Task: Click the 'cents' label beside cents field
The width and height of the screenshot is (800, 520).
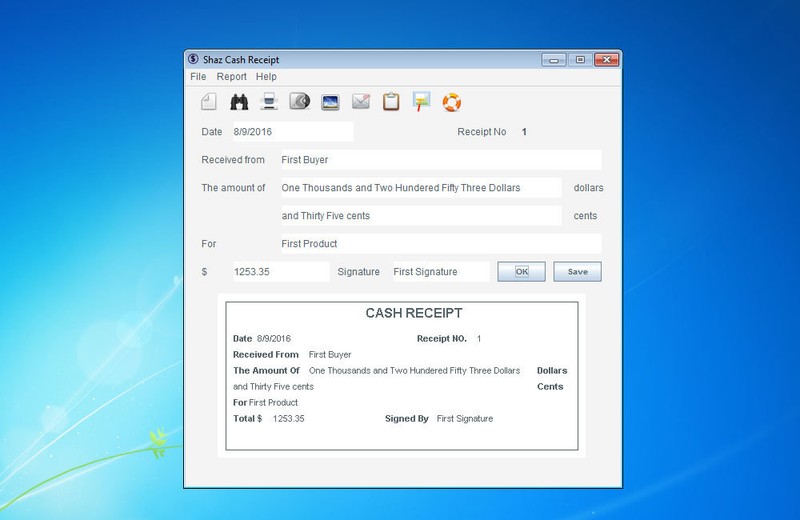Action: tap(585, 216)
